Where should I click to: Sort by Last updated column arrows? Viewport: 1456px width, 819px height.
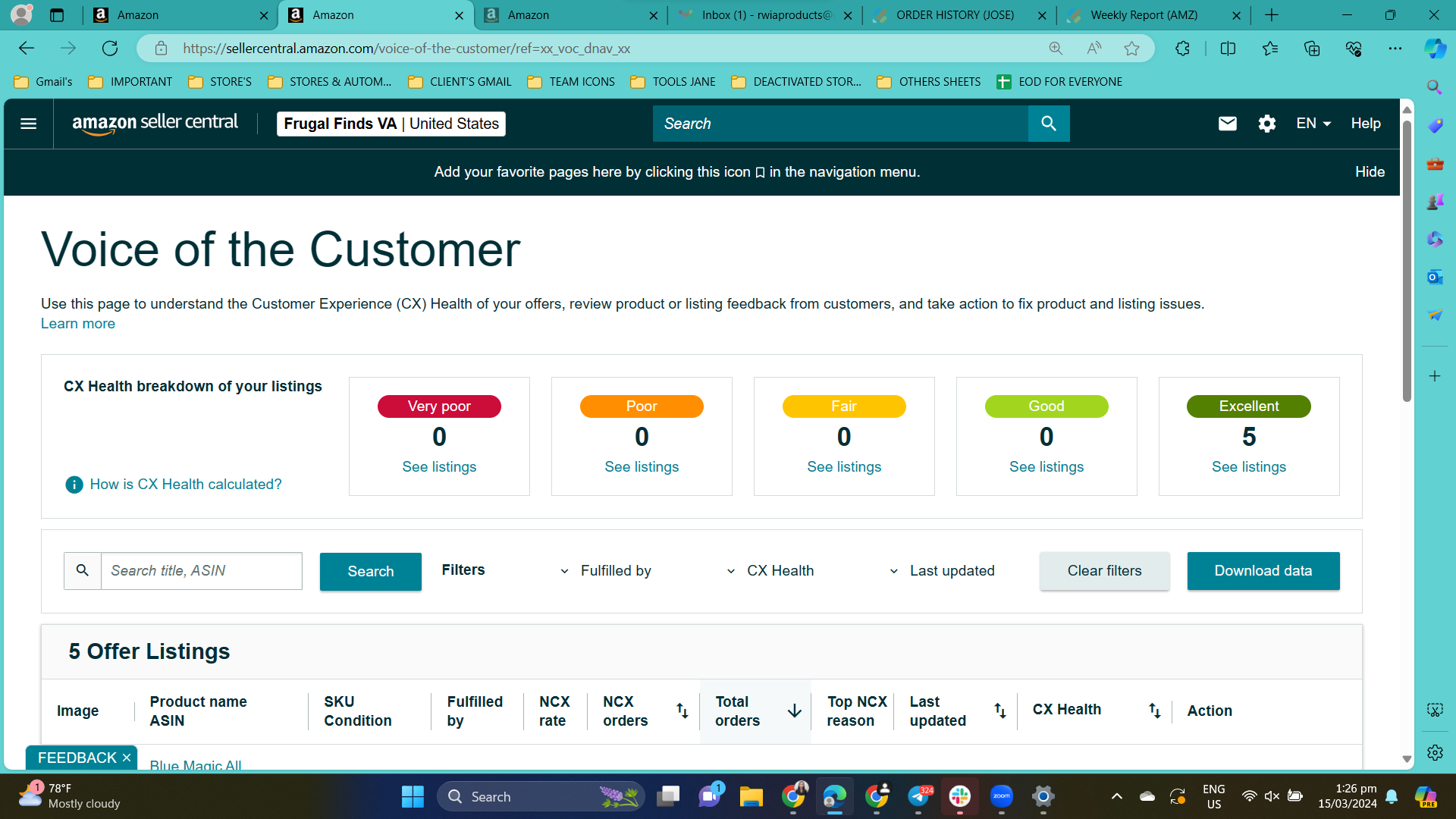[x=1000, y=711]
